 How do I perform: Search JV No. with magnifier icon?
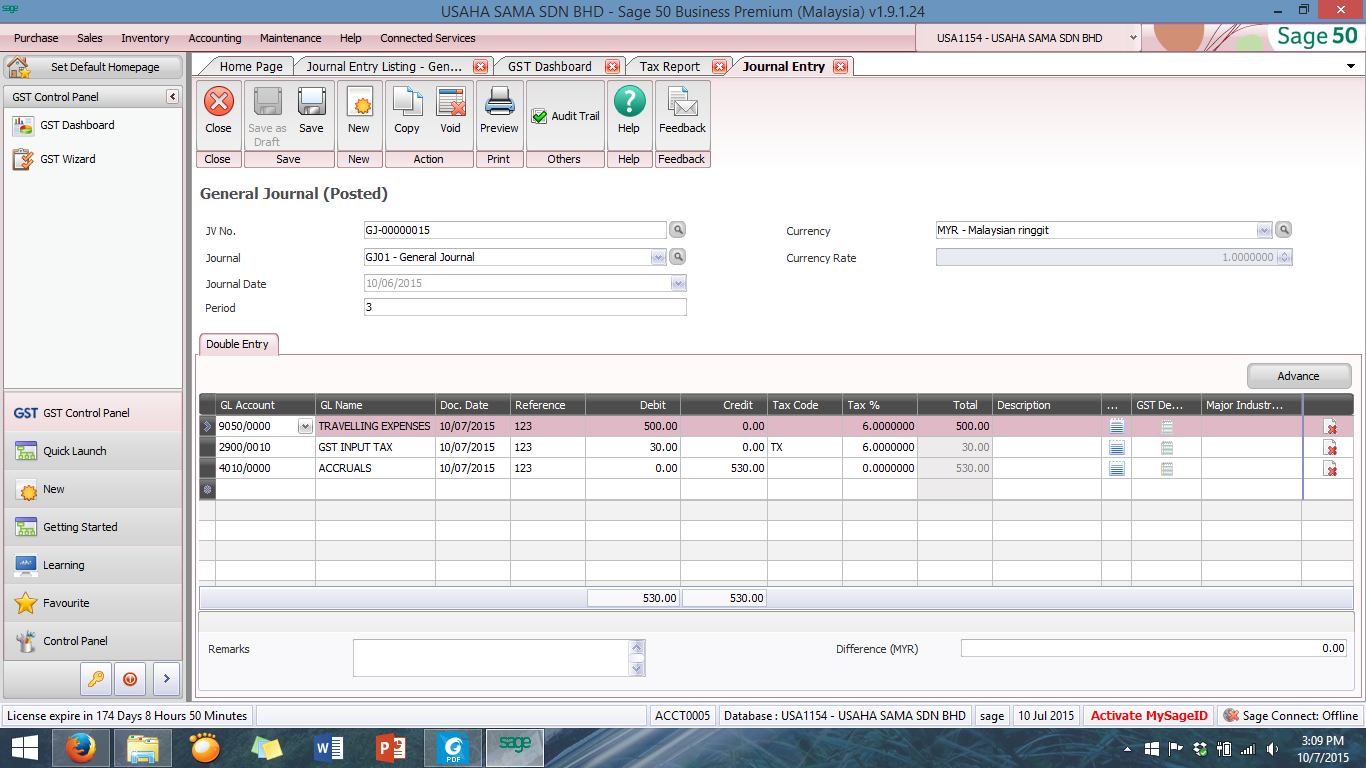point(678,230)
